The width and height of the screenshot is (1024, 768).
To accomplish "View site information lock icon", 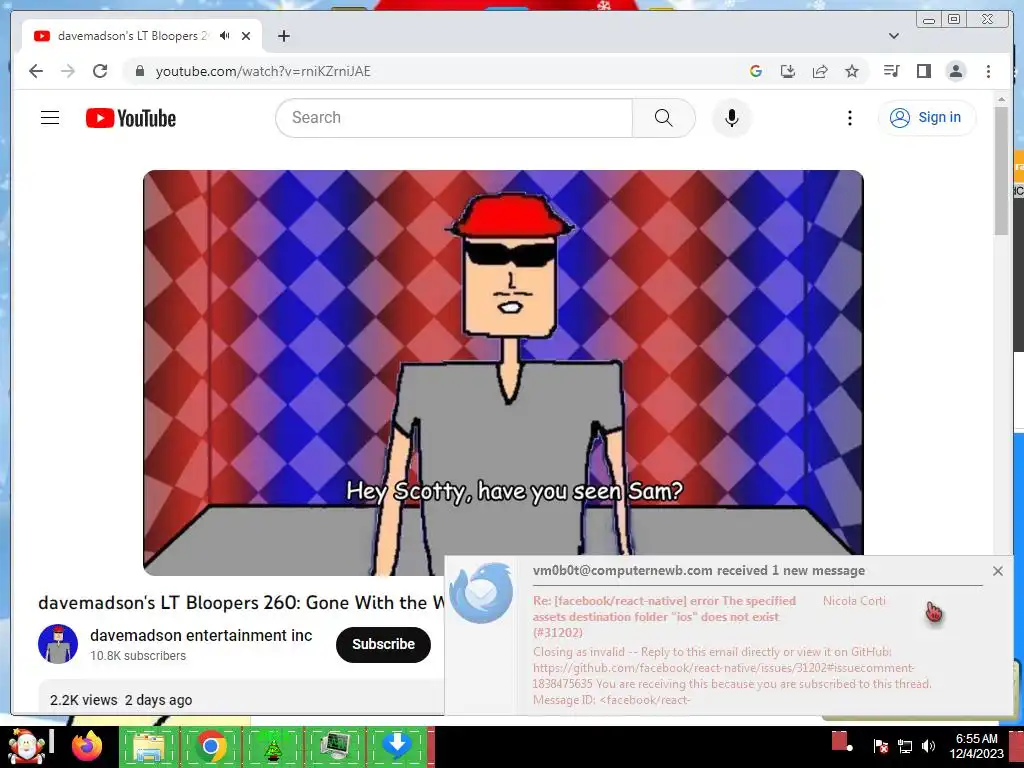I will tap(139, 71).
